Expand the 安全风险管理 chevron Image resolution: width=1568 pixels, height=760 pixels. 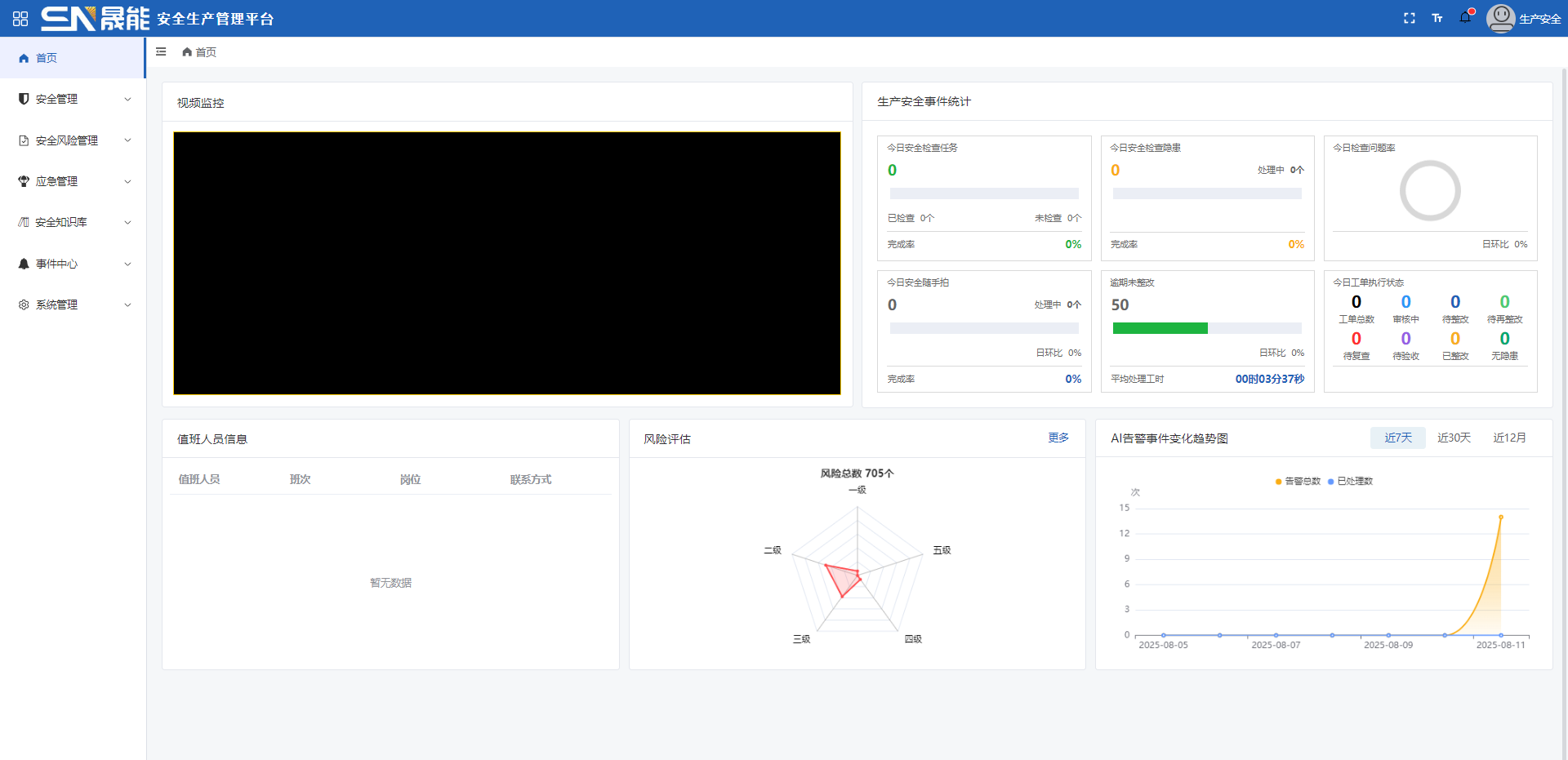[x=127, y=140]
